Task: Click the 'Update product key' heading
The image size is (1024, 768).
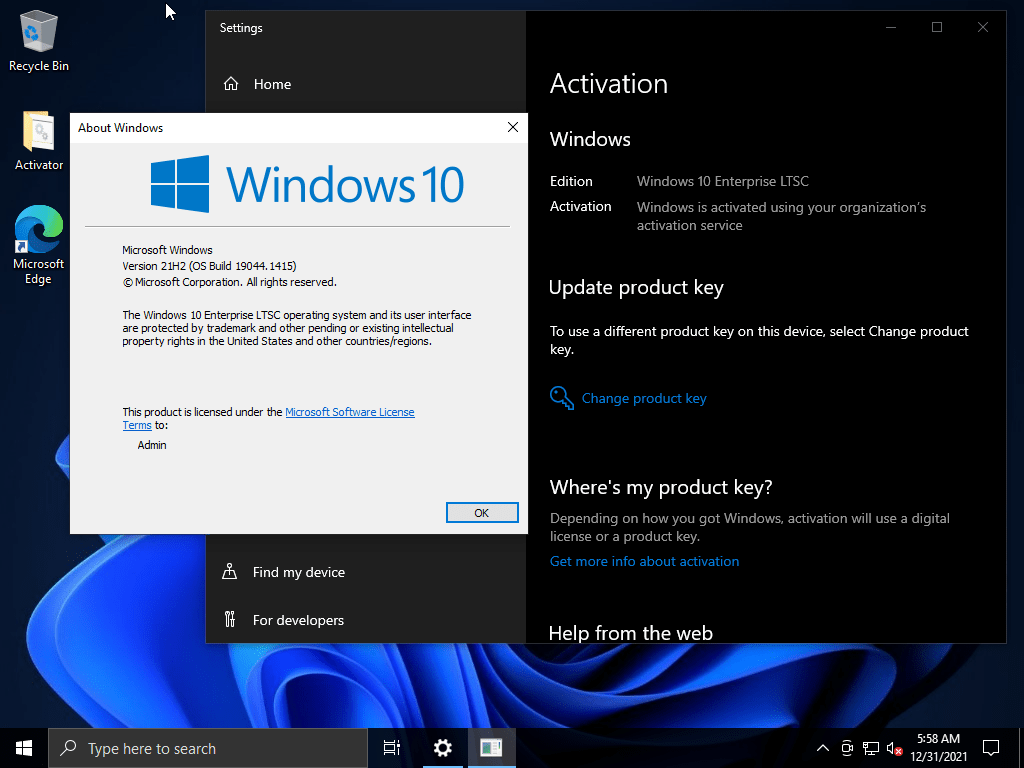Action: [636, 288]
